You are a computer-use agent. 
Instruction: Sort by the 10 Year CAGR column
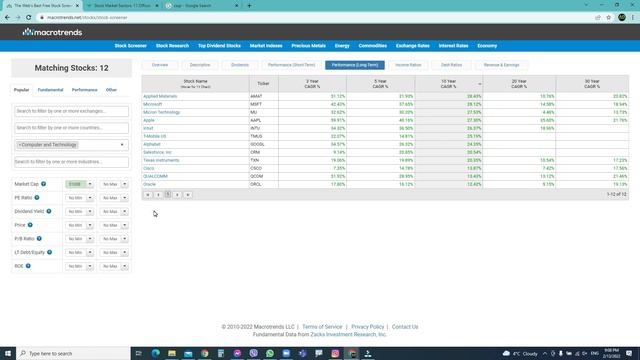pos(449,84)
